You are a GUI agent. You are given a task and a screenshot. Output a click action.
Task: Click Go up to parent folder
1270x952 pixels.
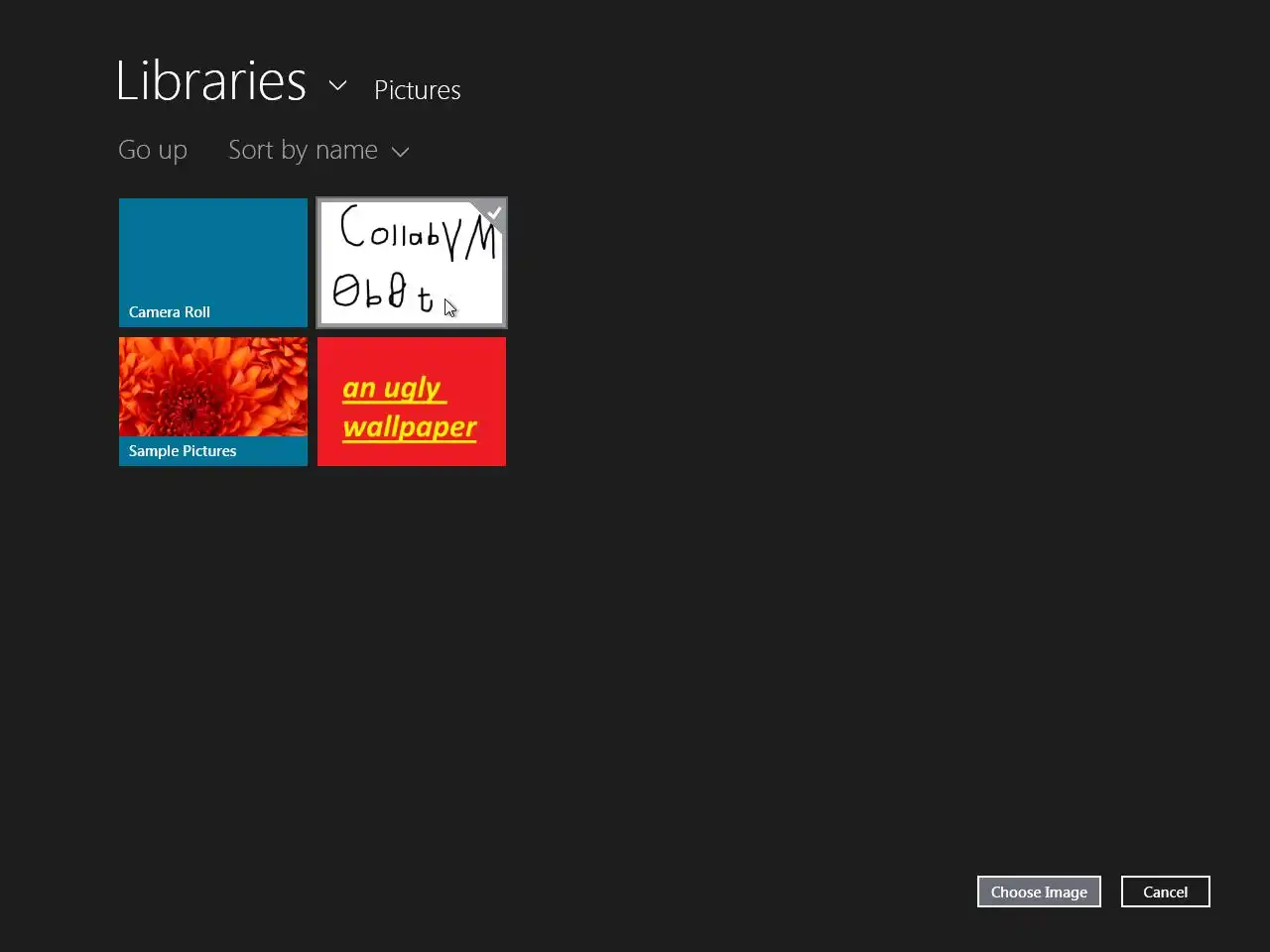(x=153, y=151)
